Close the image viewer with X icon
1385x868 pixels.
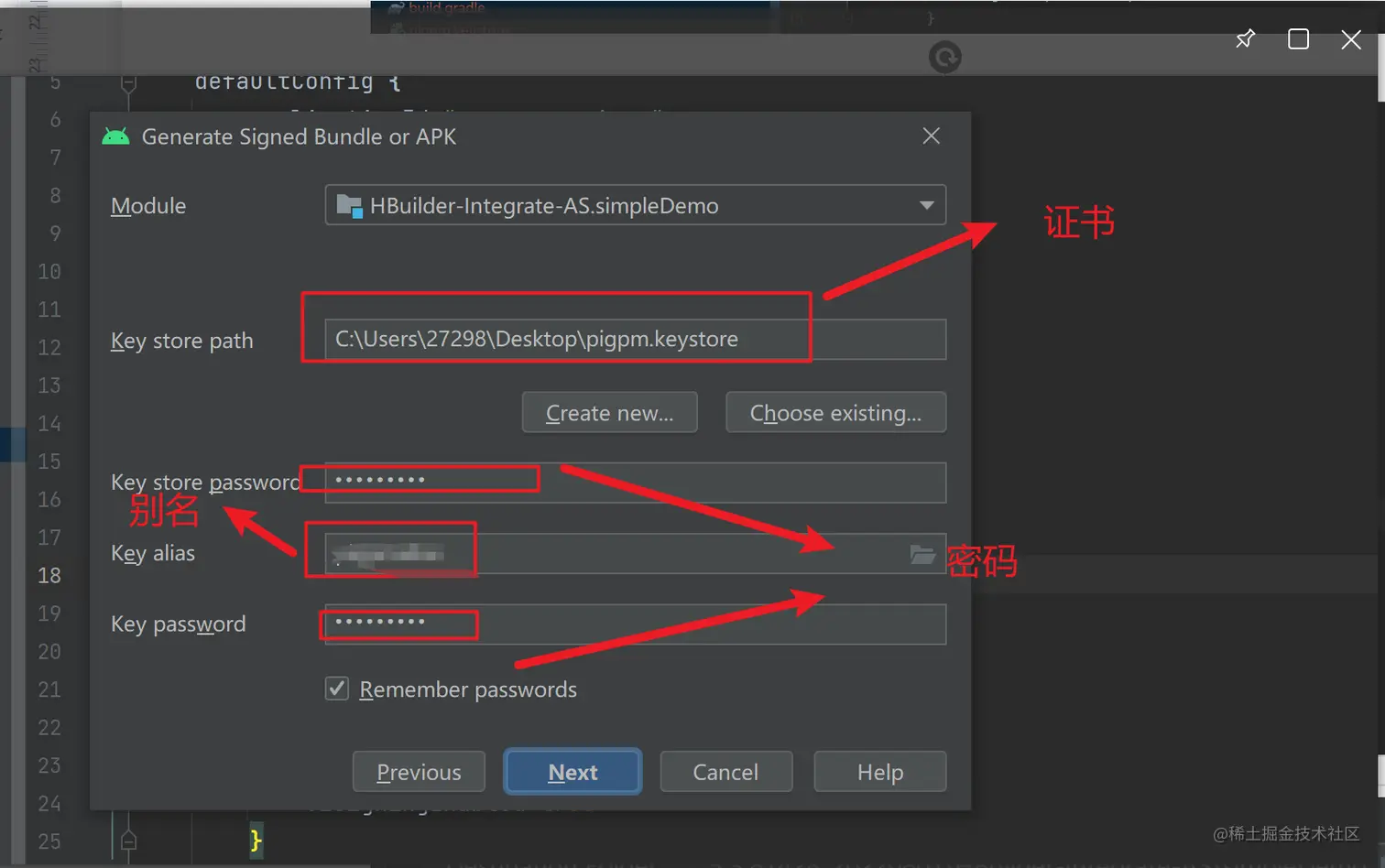pos(1351,39)
